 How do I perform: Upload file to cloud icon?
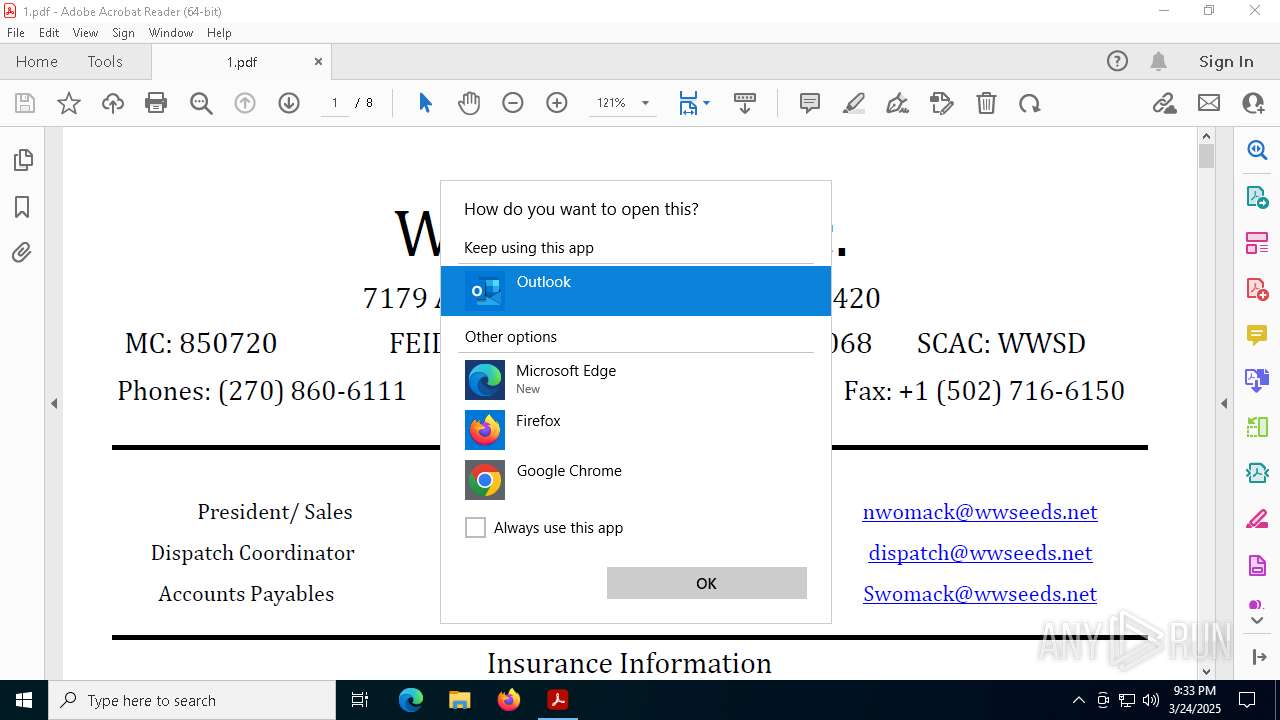click(x=113, y=103)
